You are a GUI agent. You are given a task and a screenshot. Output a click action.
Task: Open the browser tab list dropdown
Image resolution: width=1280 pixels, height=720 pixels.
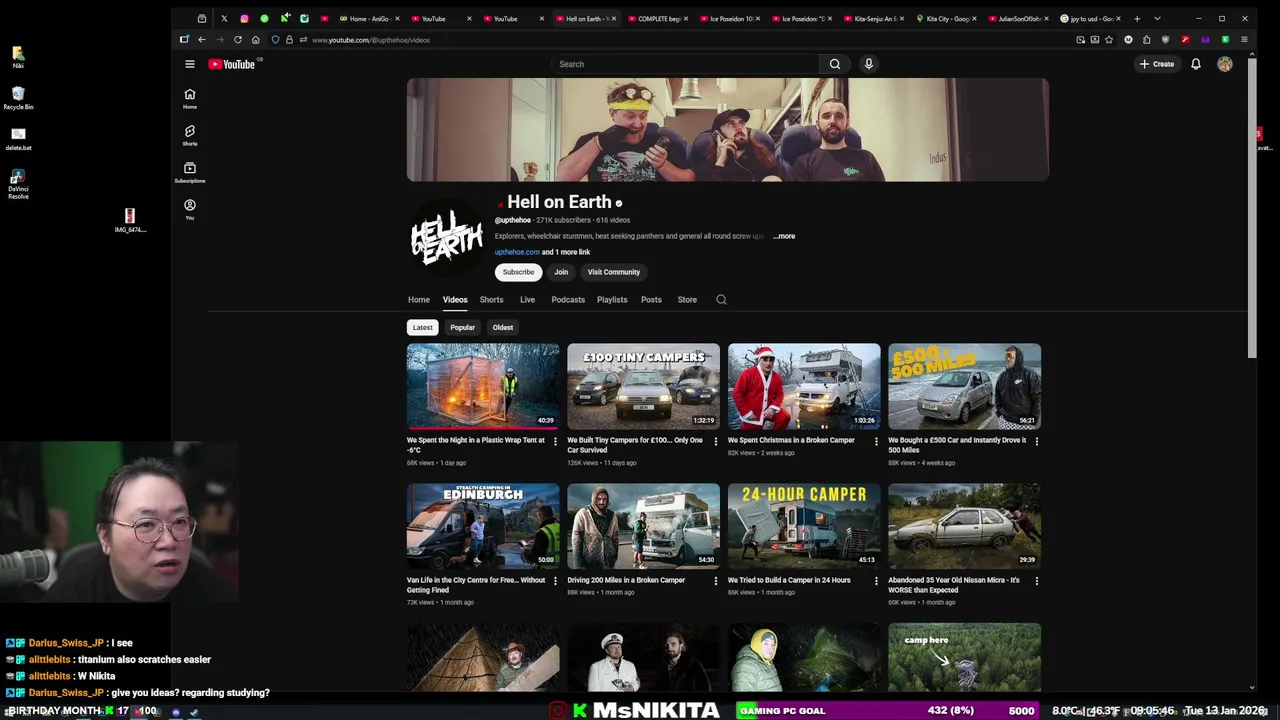tap(1157, 18)
